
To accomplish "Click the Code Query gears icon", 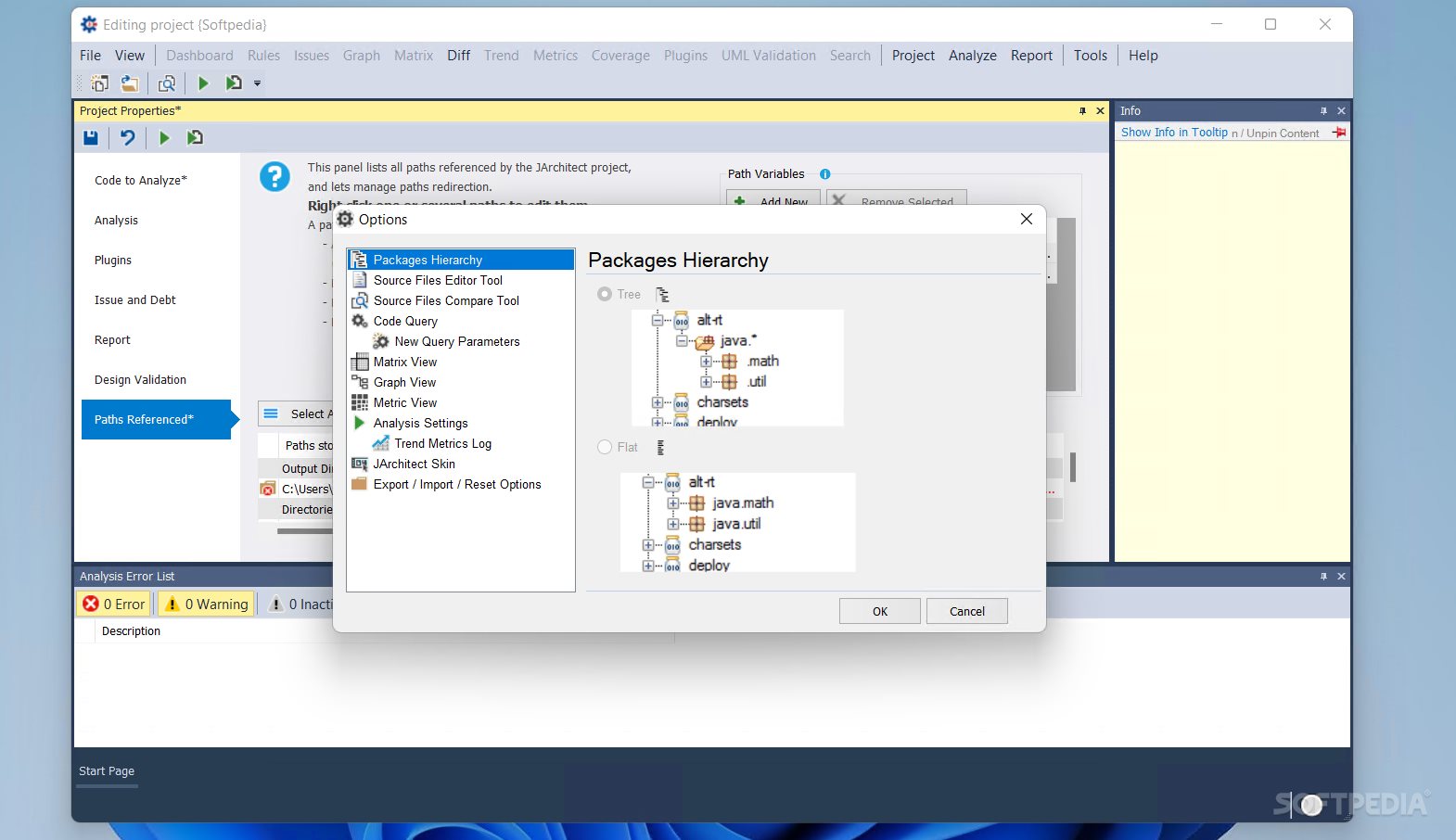I will coord(360,321).
